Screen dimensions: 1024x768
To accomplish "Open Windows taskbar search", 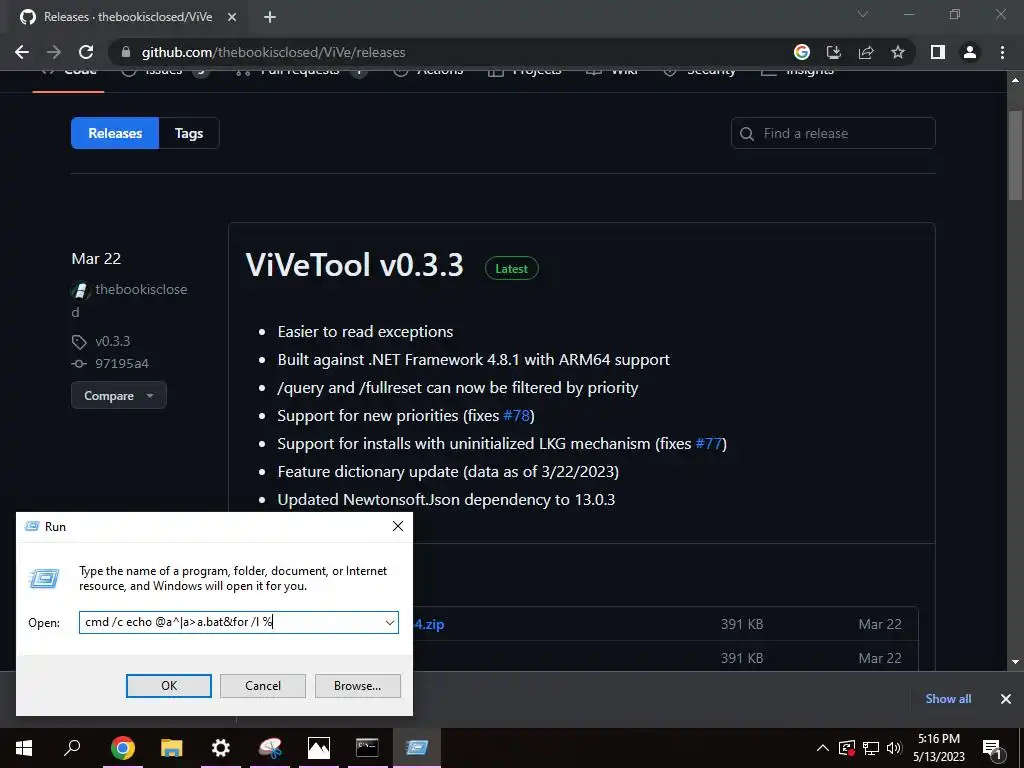I will (x=72, y=748).
